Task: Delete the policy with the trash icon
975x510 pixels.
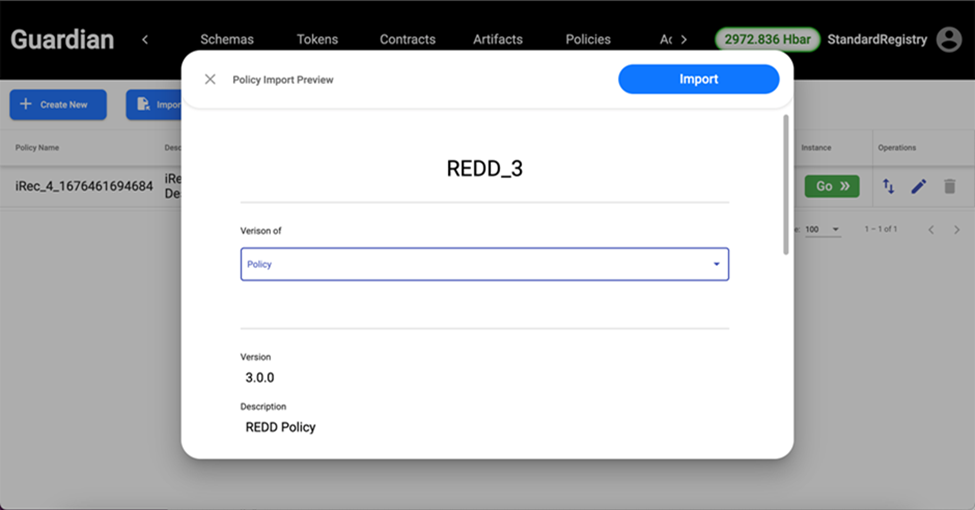Action: pyautogui.click(x=949, y=186)
